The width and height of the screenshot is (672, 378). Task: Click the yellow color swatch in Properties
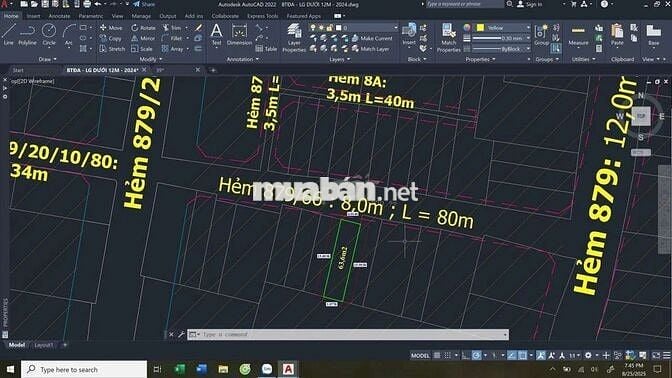(x=480, y=27)
